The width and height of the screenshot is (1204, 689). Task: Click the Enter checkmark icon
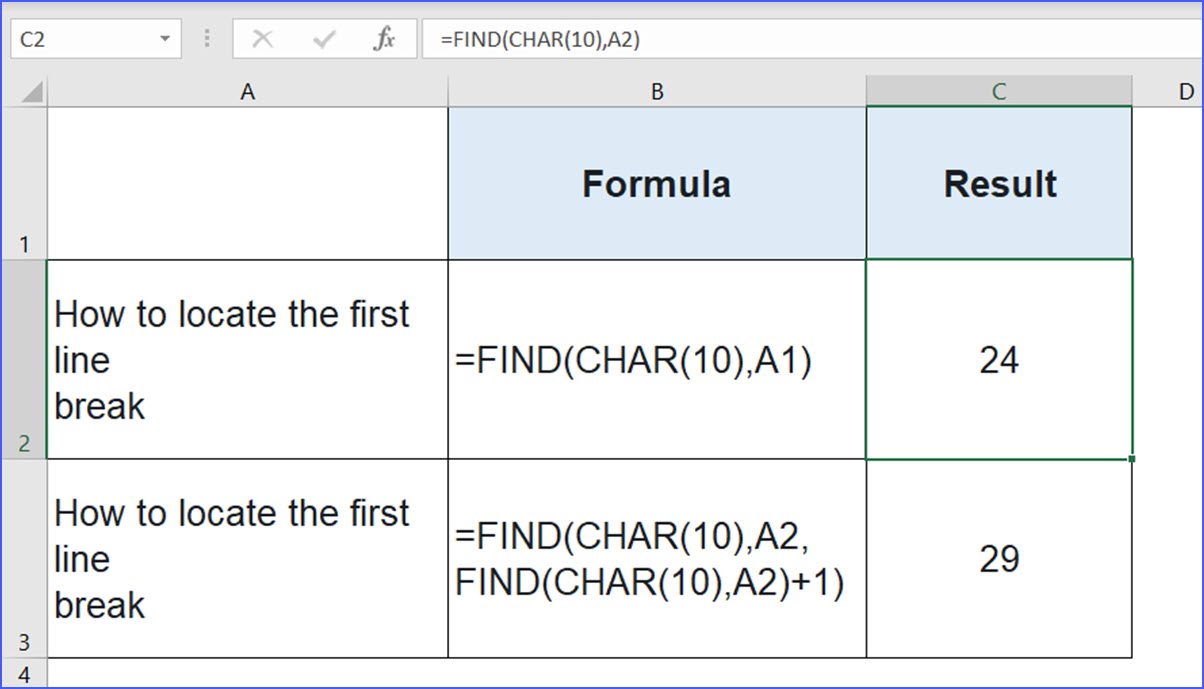(x=321, y=39)
